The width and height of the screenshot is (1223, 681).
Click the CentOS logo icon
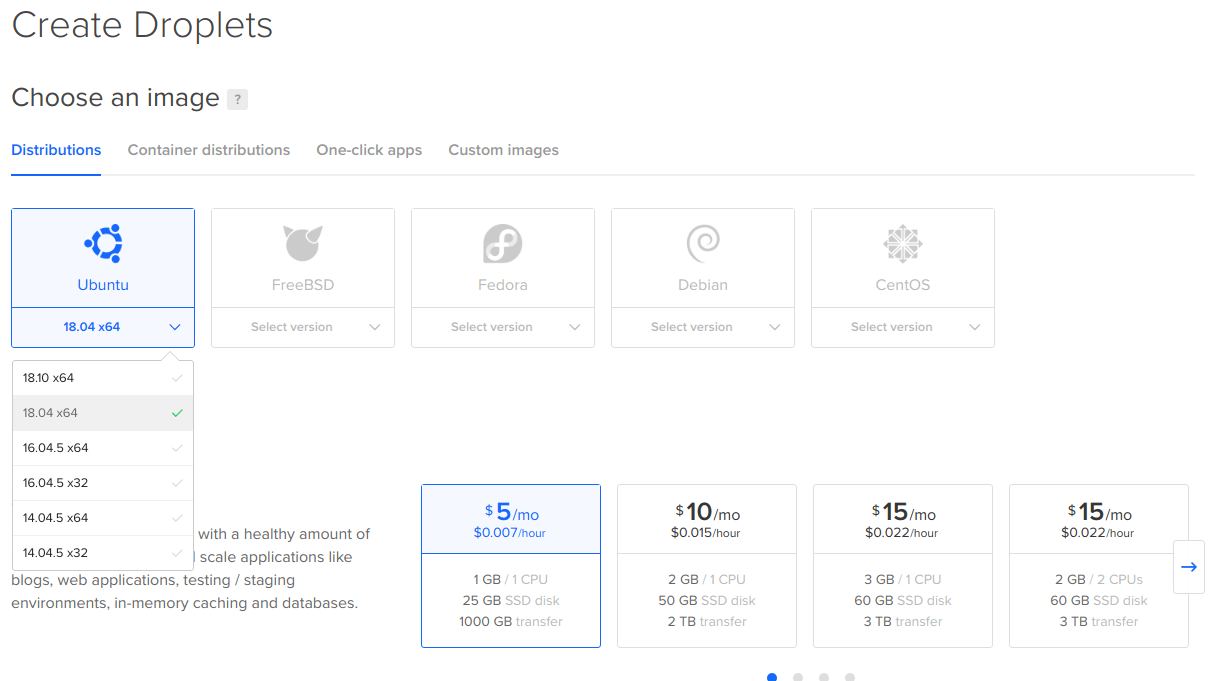click(903, 243)
